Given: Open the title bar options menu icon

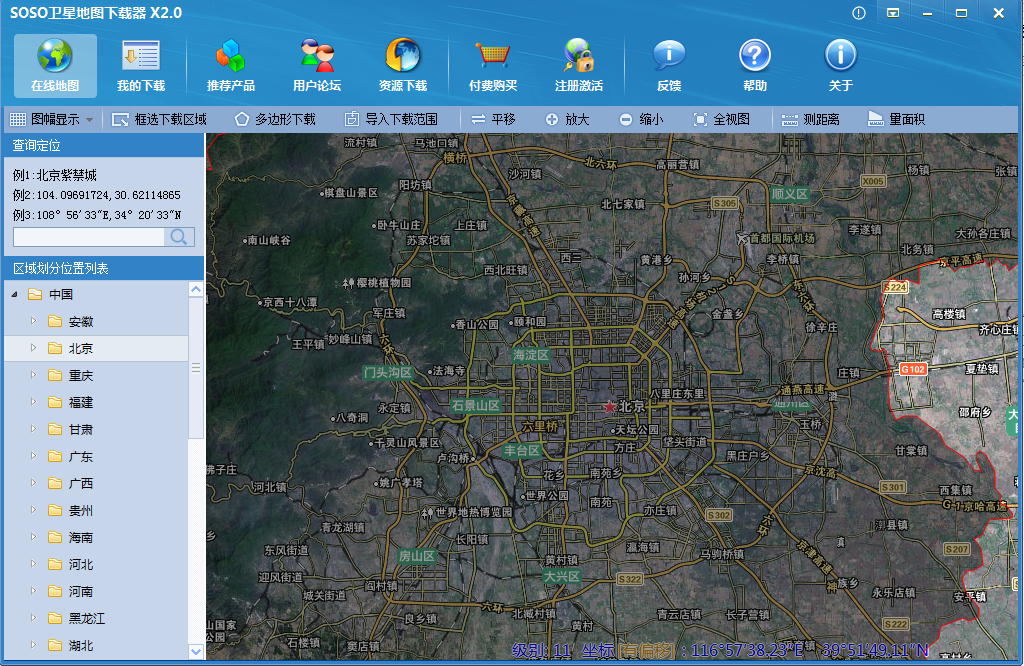Looking at the screenshot, I should (x=893, y=13).
